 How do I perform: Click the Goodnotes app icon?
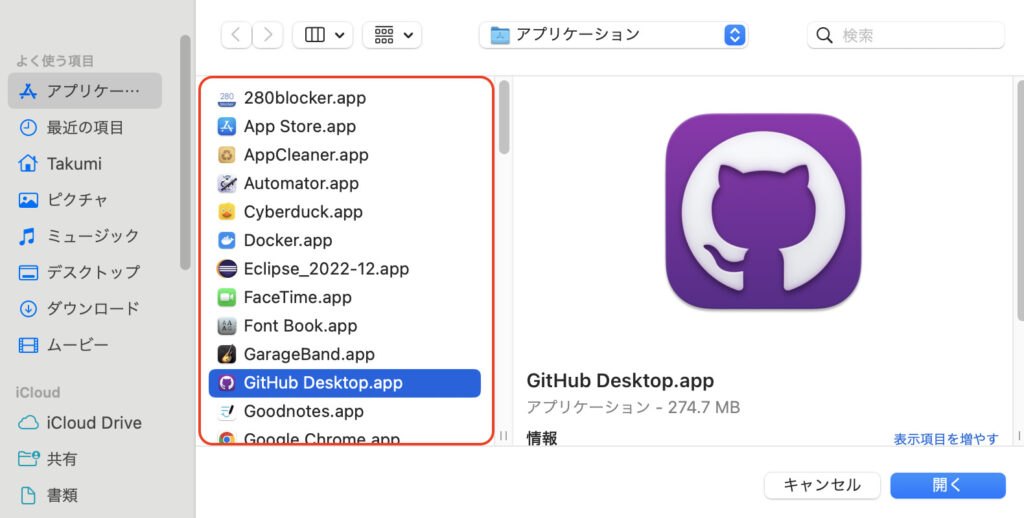(x=227, y=411)
